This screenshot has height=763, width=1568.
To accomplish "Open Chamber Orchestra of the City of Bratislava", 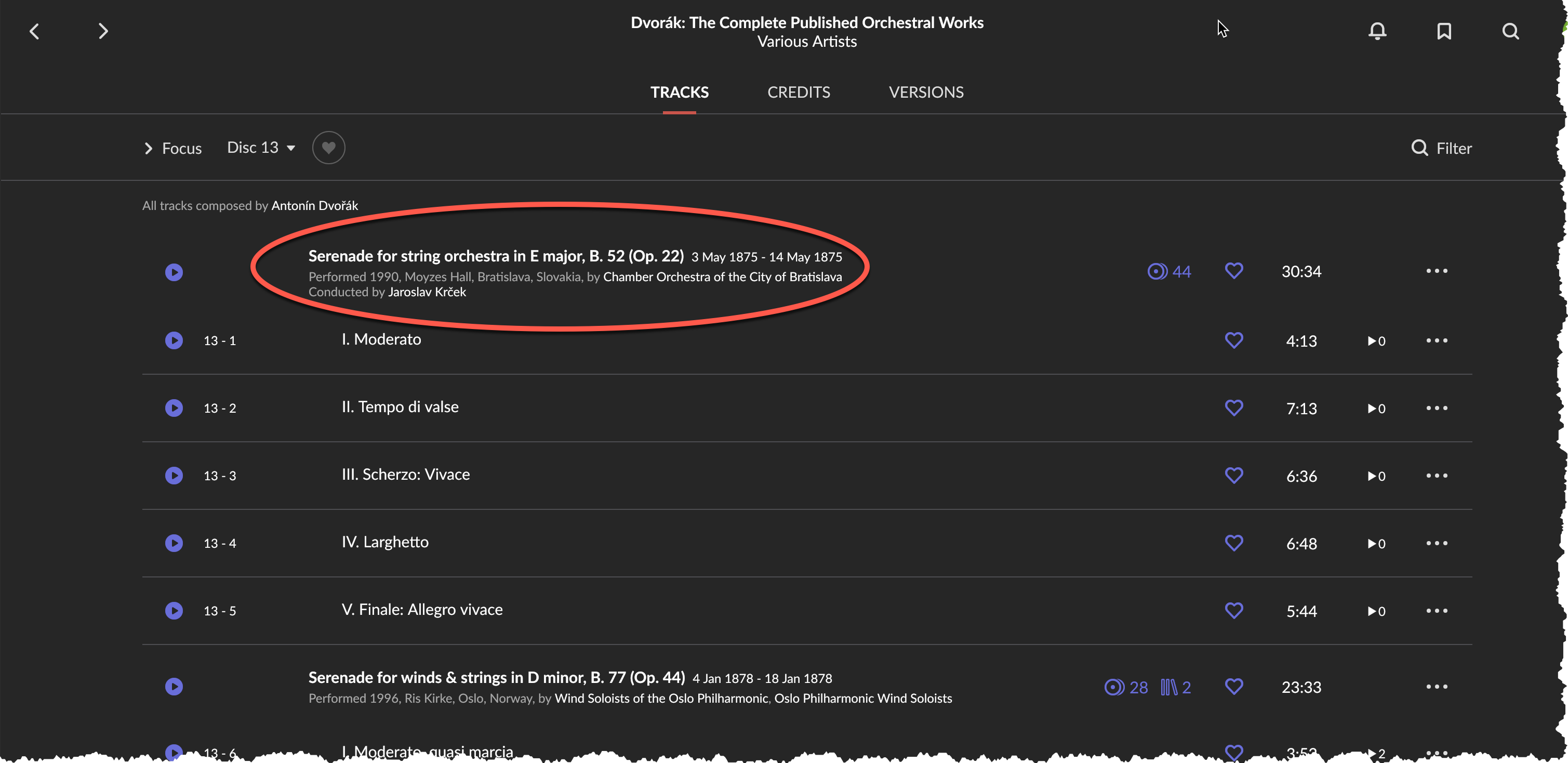I will coord(723,277).
